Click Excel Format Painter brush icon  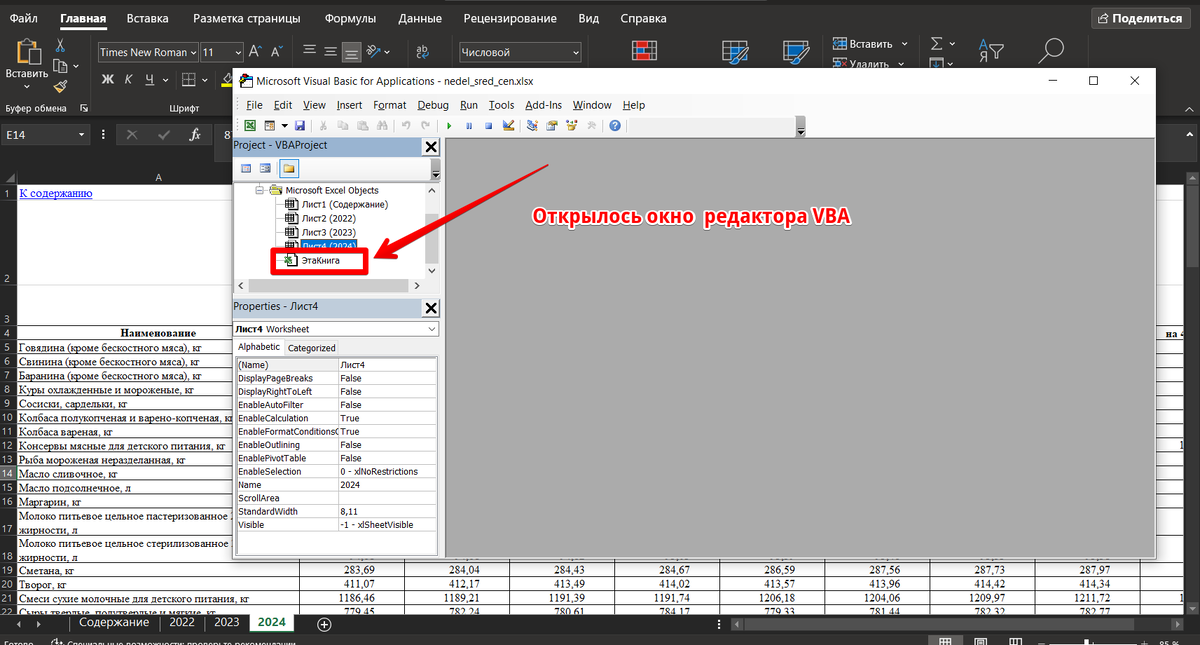click(x=61, y=88)
